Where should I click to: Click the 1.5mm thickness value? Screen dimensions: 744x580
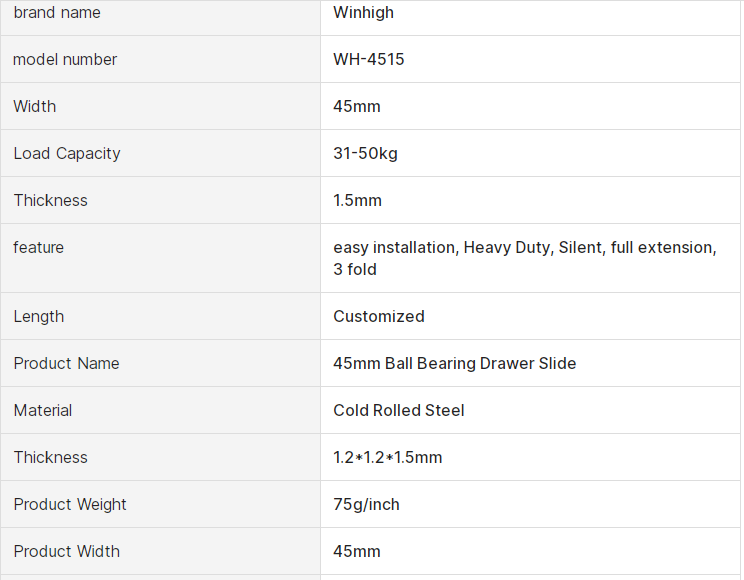coord(357,201)
